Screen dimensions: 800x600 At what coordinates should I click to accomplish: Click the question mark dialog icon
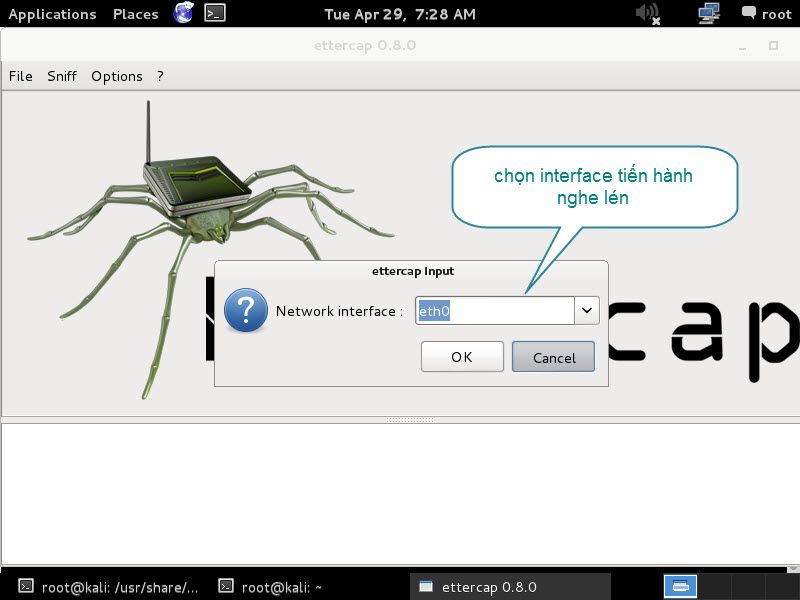pos(246,310)
